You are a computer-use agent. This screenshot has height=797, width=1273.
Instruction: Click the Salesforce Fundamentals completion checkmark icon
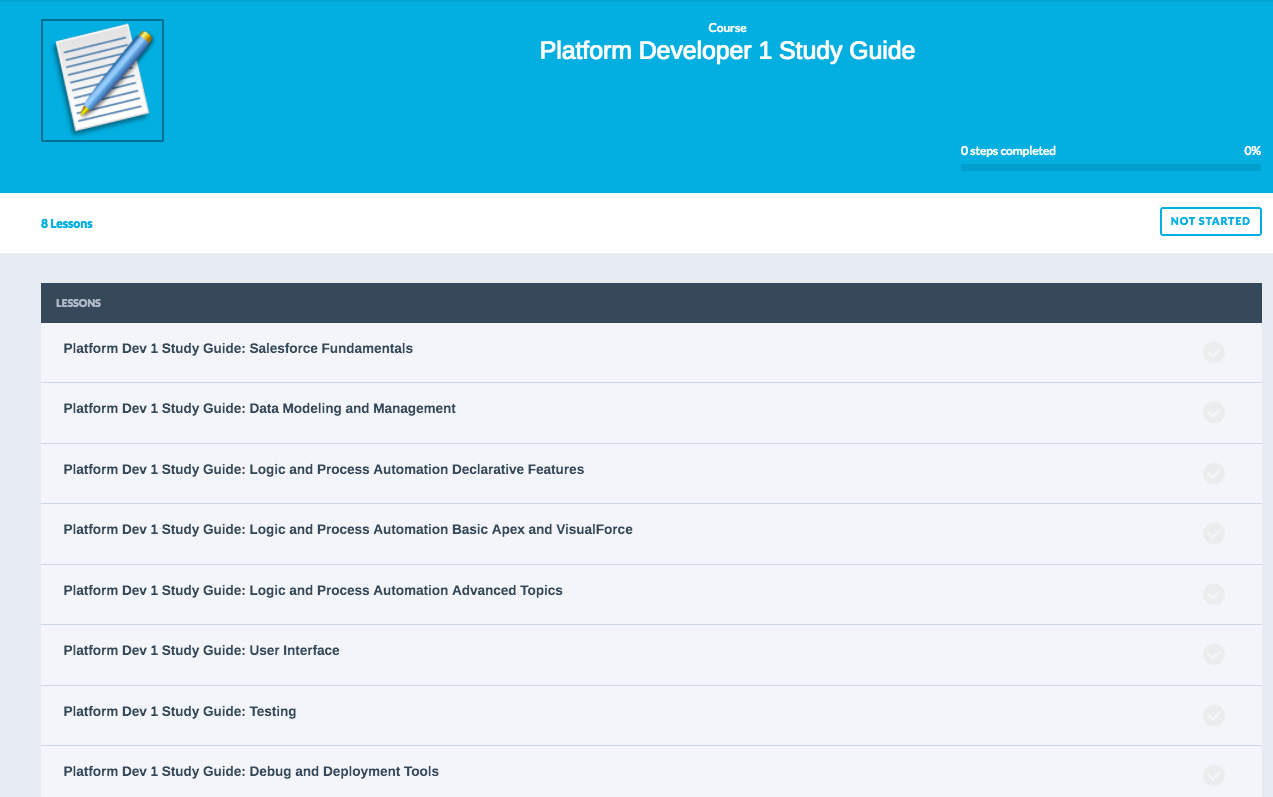(x=1214, y=352)
